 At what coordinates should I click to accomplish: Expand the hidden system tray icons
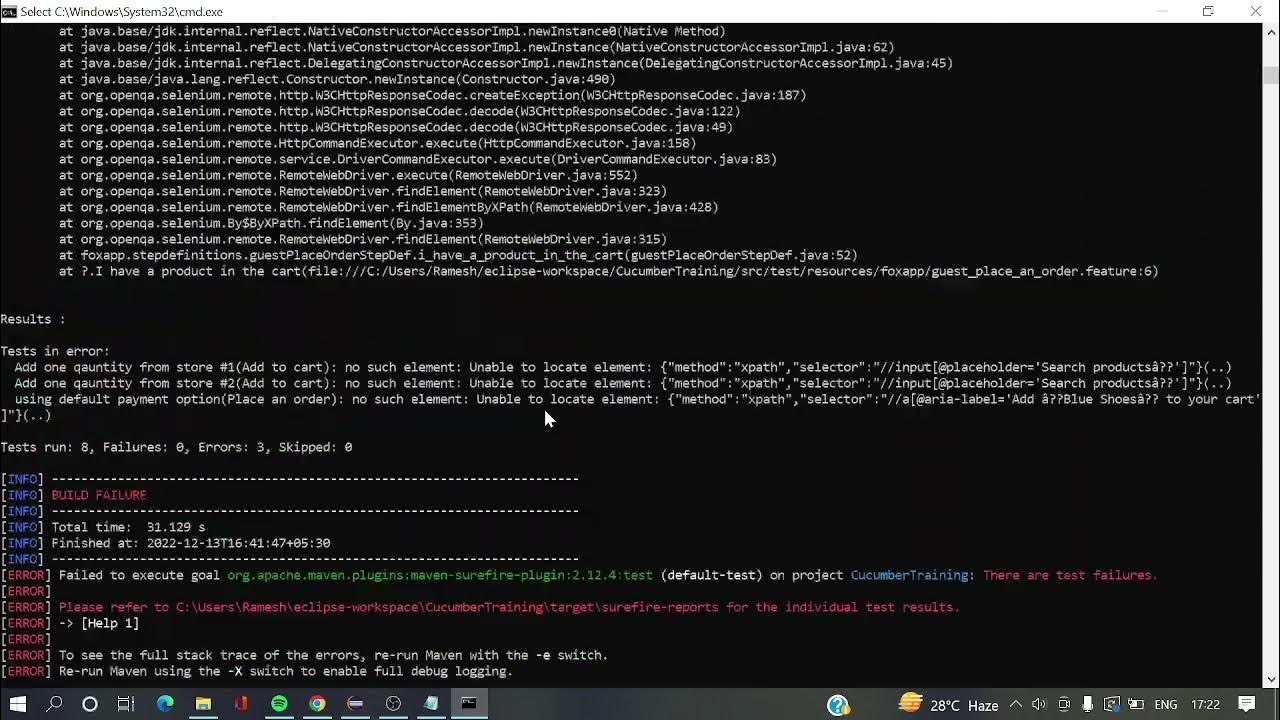1016,704
